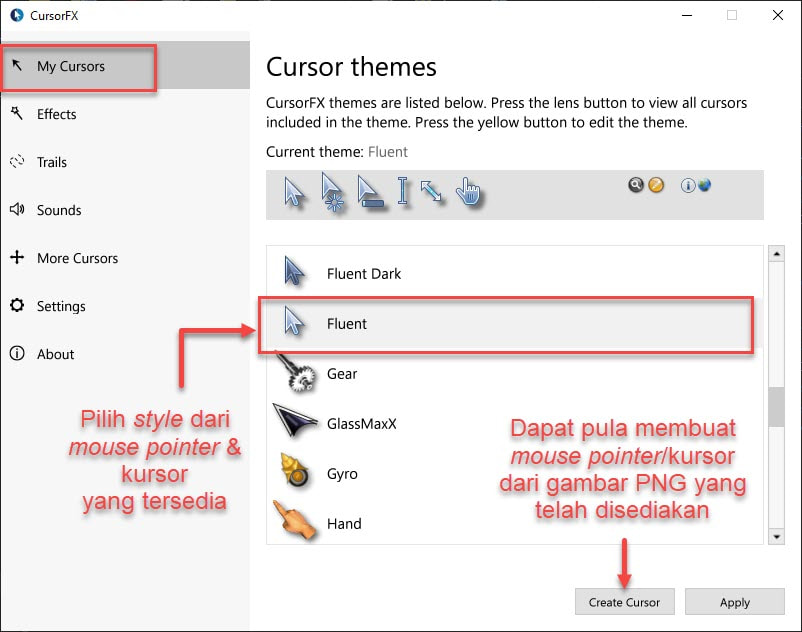Open the Sounds section
This screenshot has height=632, width=802.
[125, 210]
